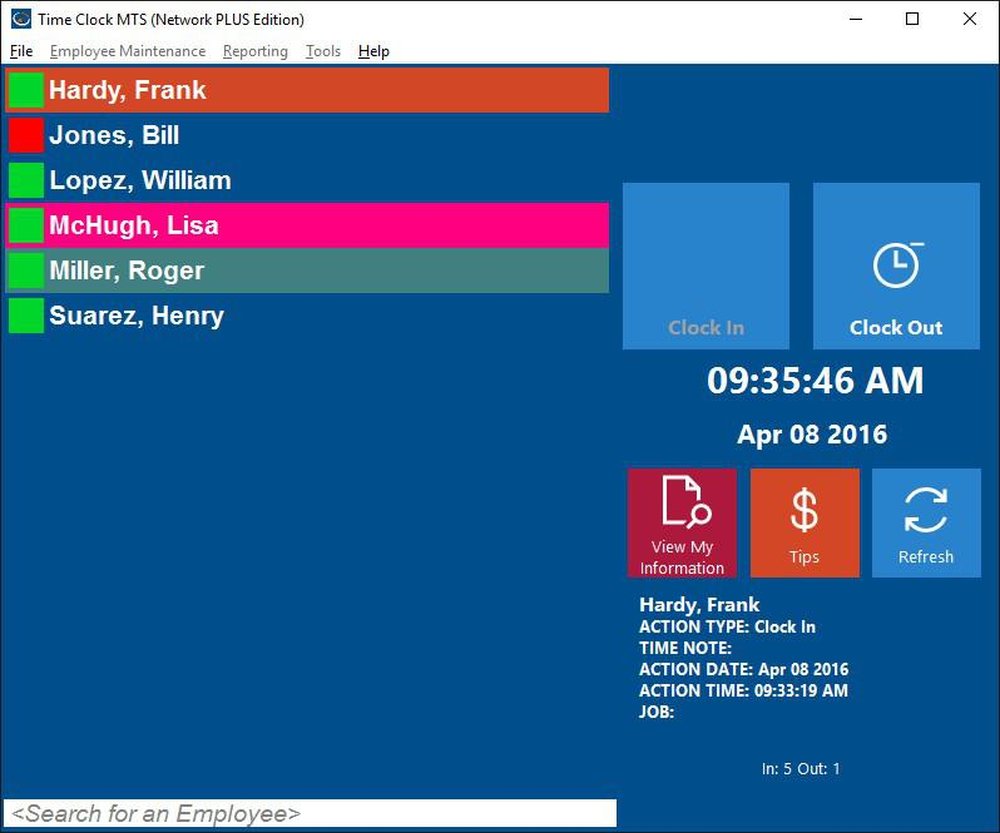Viewport: 1000px width, 833px height.
Task: Select employee name McHugh, Lisa
Action: [x=134, y=225]
